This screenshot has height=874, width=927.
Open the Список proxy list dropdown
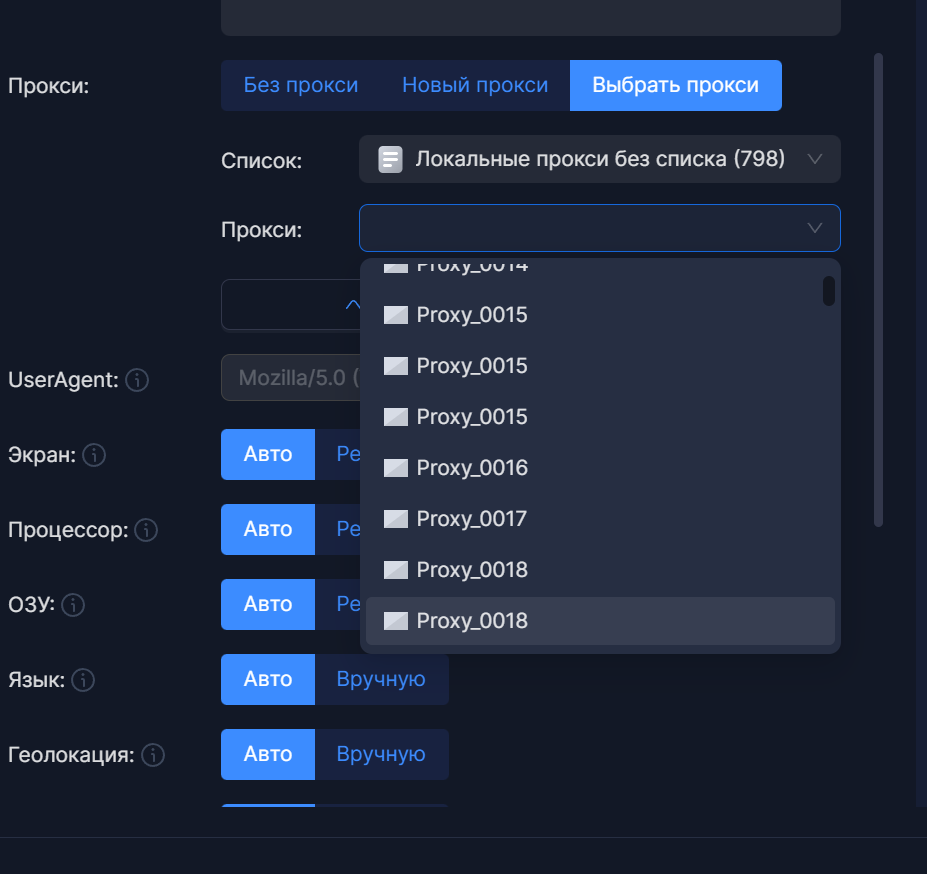pos(599,159)
